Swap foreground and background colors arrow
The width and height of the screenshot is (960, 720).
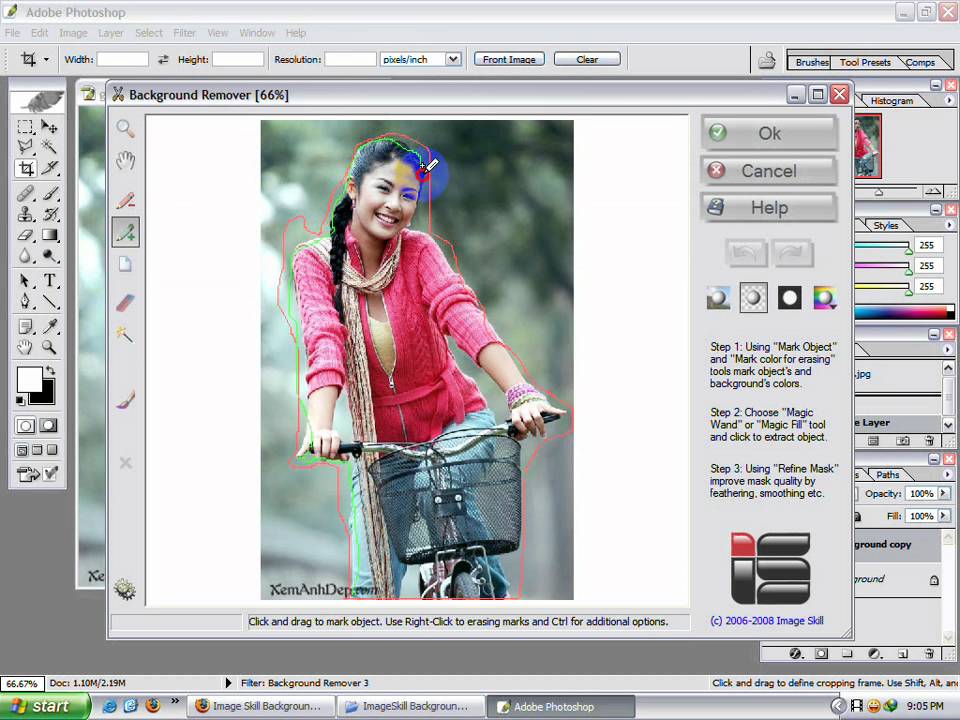(x=51, y=370)
